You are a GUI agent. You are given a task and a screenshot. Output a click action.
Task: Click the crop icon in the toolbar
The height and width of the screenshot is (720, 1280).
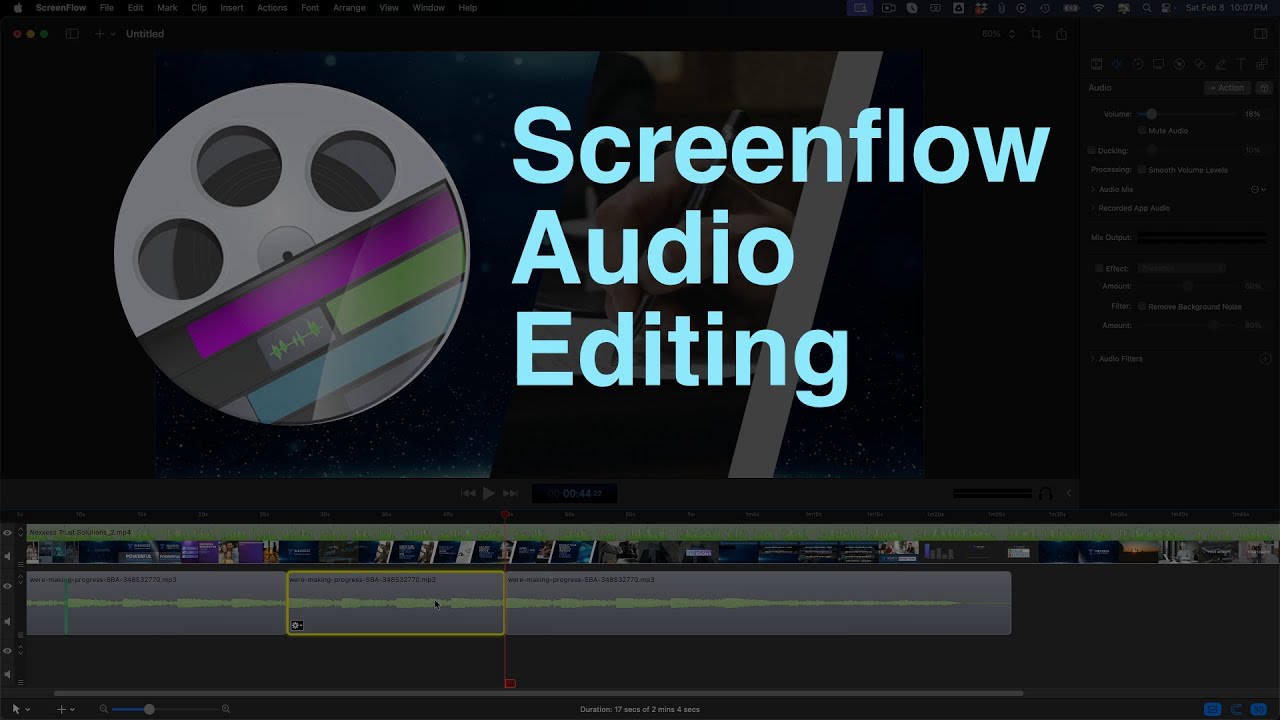pos(1036,34)
